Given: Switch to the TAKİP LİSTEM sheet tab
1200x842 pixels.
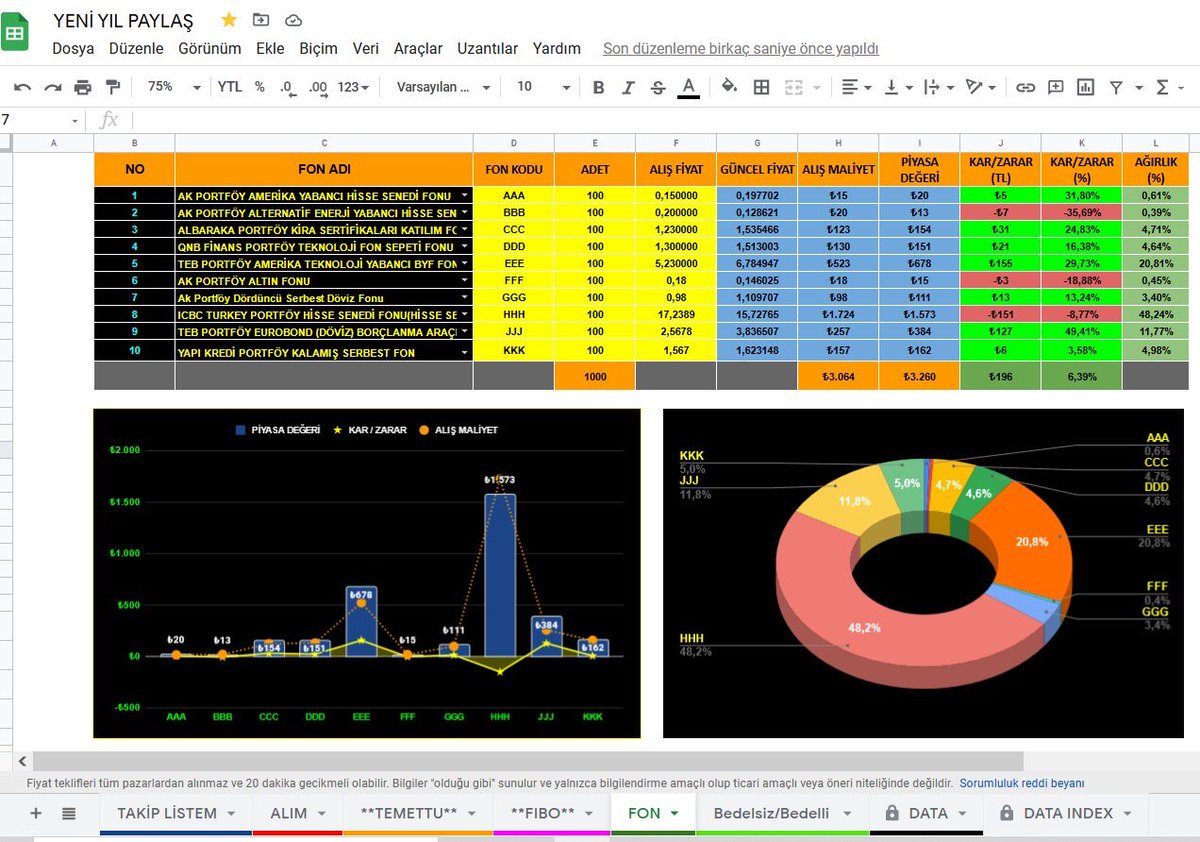Looking at the screenshot, I should tap(176, 813).
